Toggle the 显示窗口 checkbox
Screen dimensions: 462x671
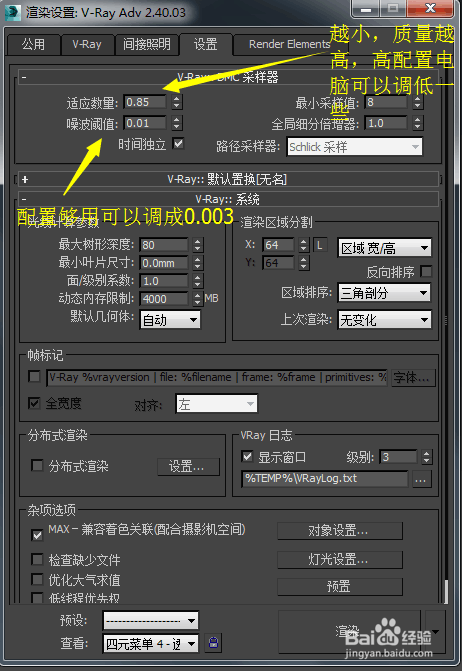click(247, 456)
